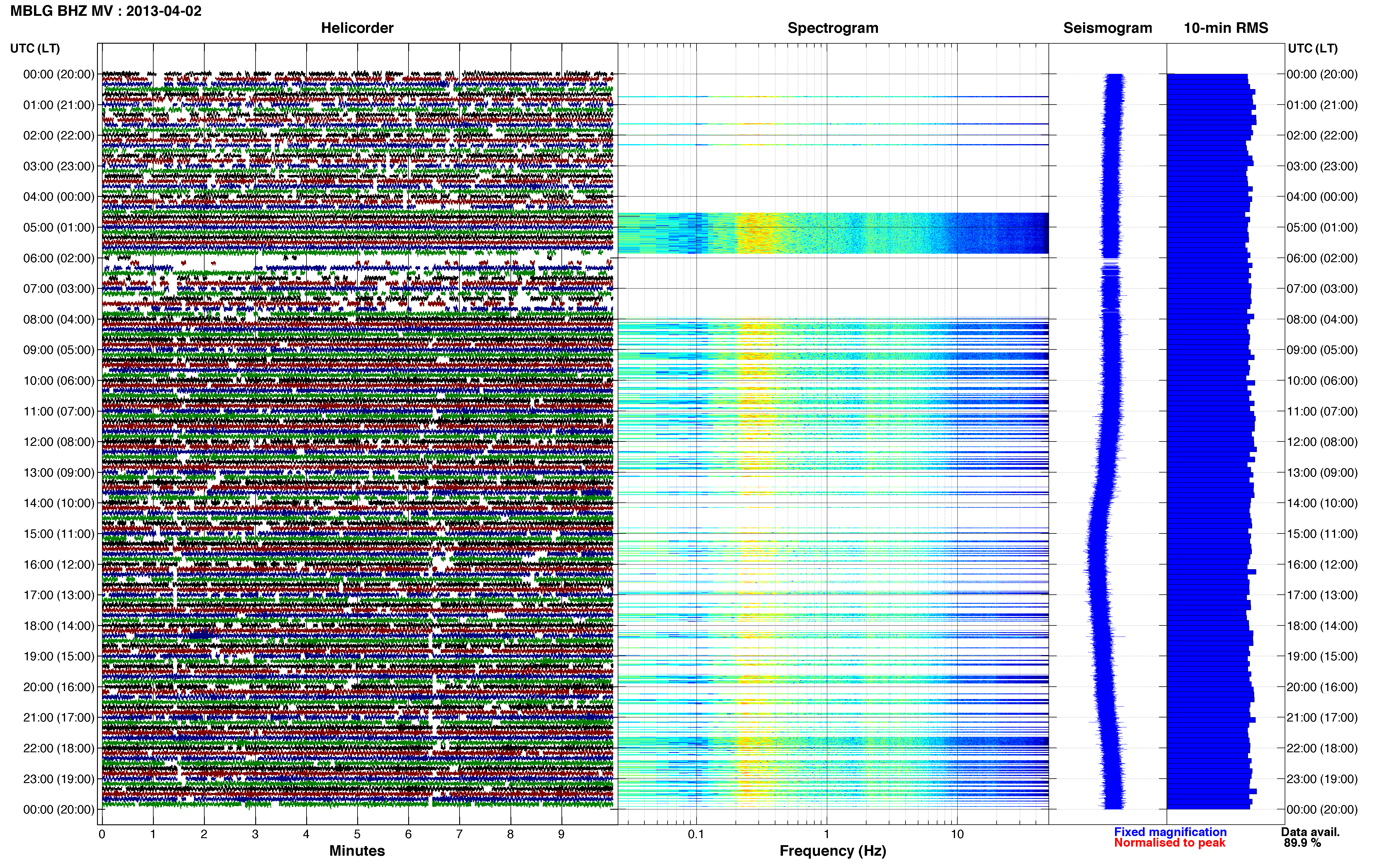Click the right-axis label "01:00 (21:00)"
This screenshot has width=1389, height=868.
(x=1322, y=105)
